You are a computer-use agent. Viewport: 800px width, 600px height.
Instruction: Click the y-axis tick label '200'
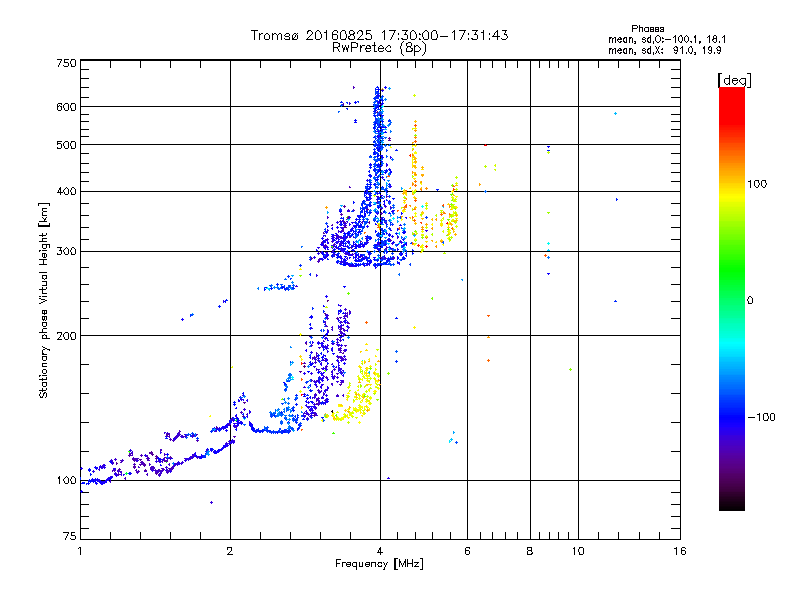(67, 336)
